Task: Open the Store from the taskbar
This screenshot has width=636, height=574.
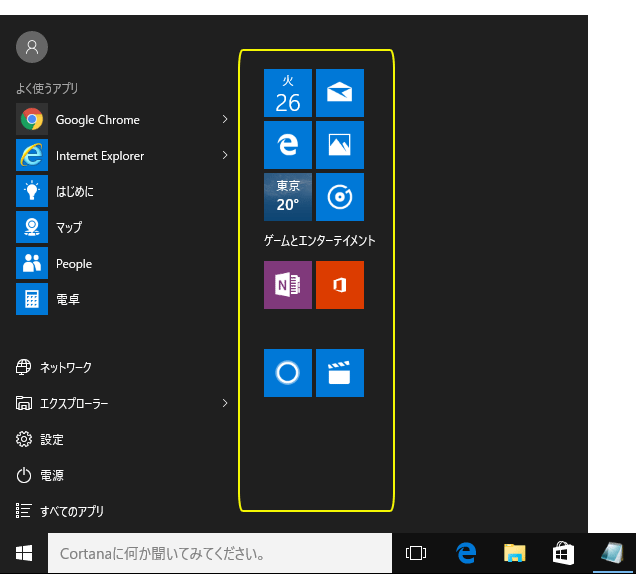Action: point(563,553)
